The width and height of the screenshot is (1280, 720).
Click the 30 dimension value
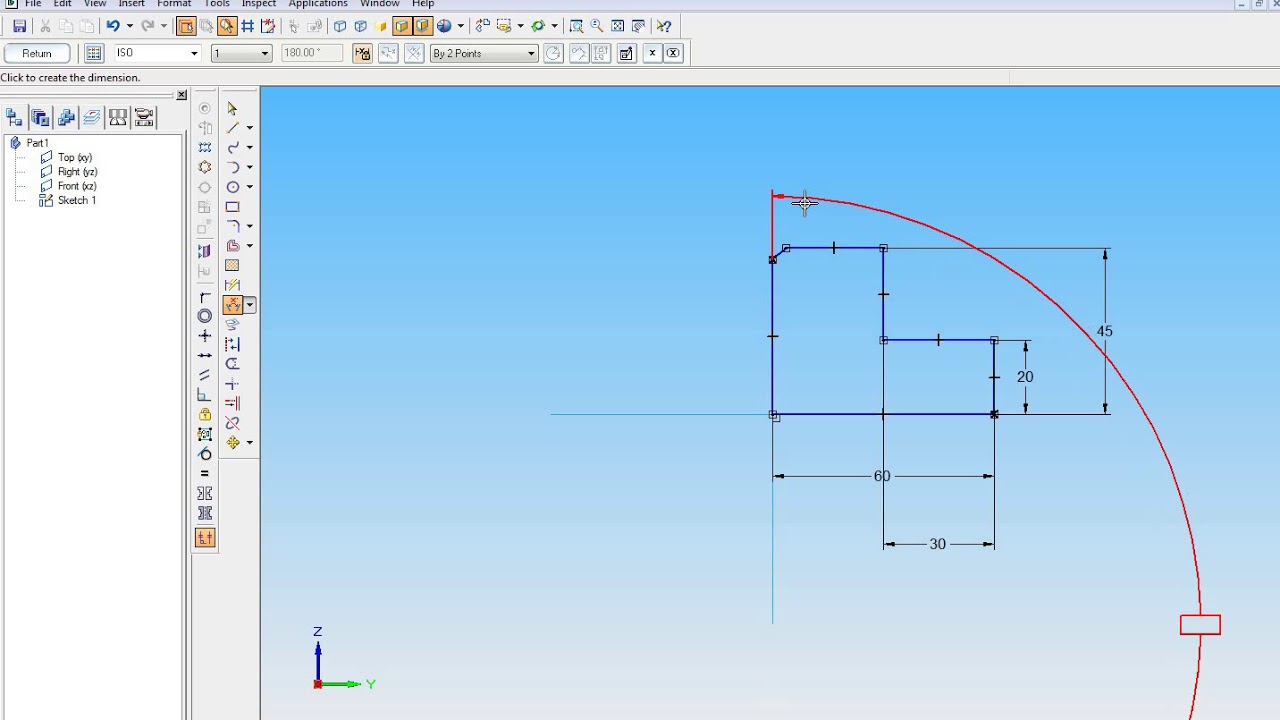(937, 544)
